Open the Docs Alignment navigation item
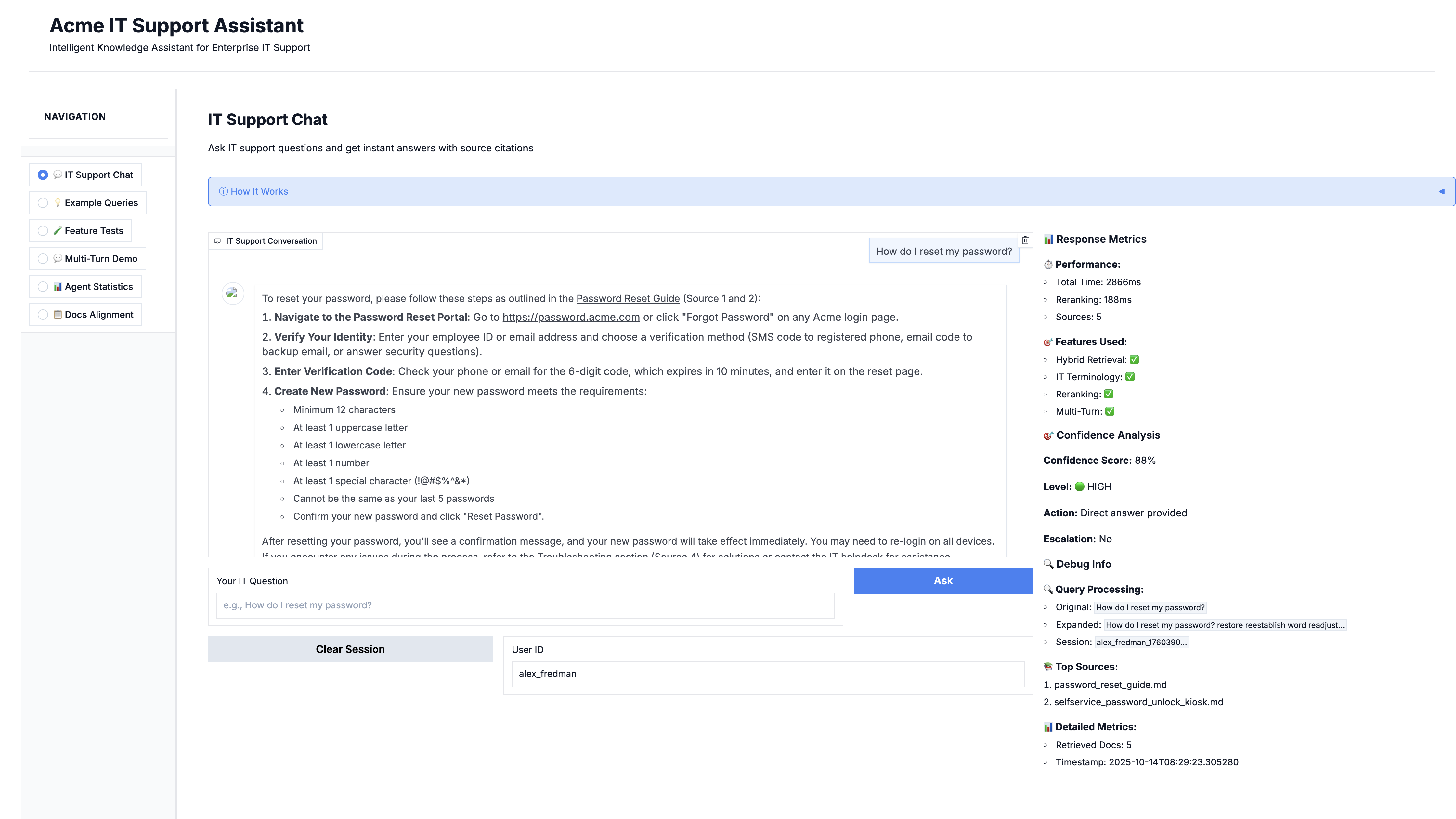Viewport: 1456px width, 819px height. 99,315
